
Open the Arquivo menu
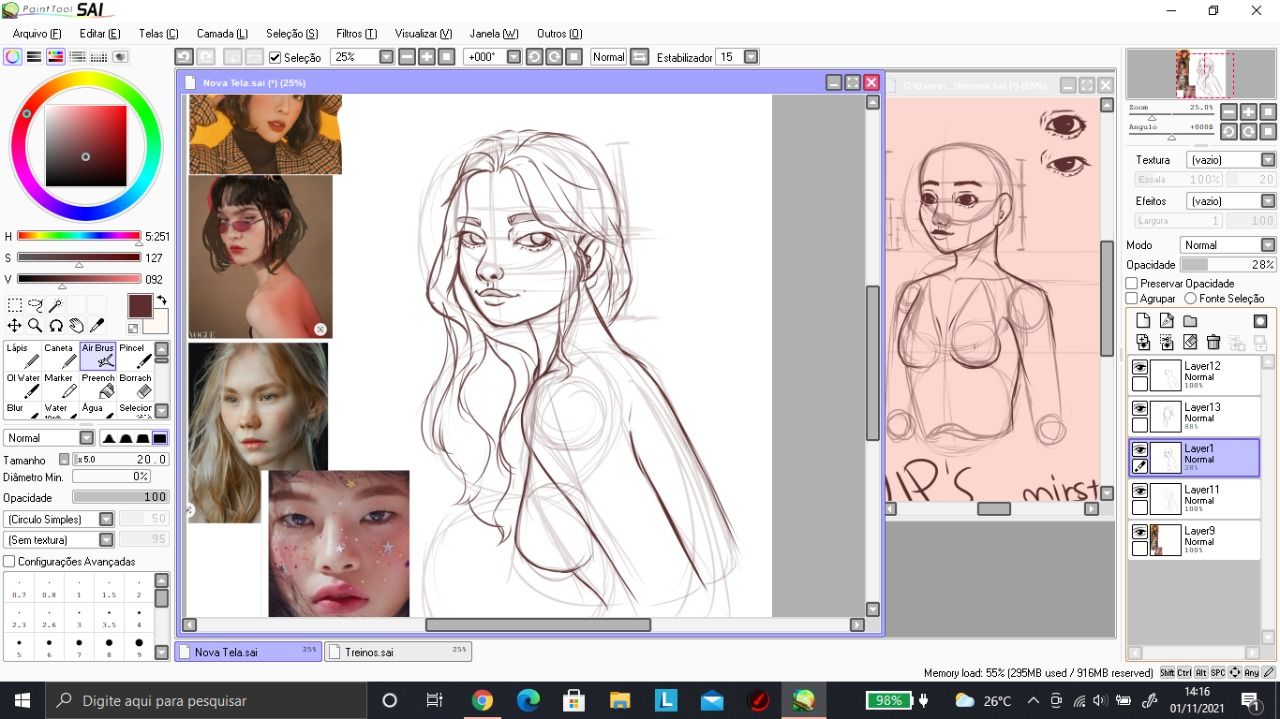[x=37, y=34]
